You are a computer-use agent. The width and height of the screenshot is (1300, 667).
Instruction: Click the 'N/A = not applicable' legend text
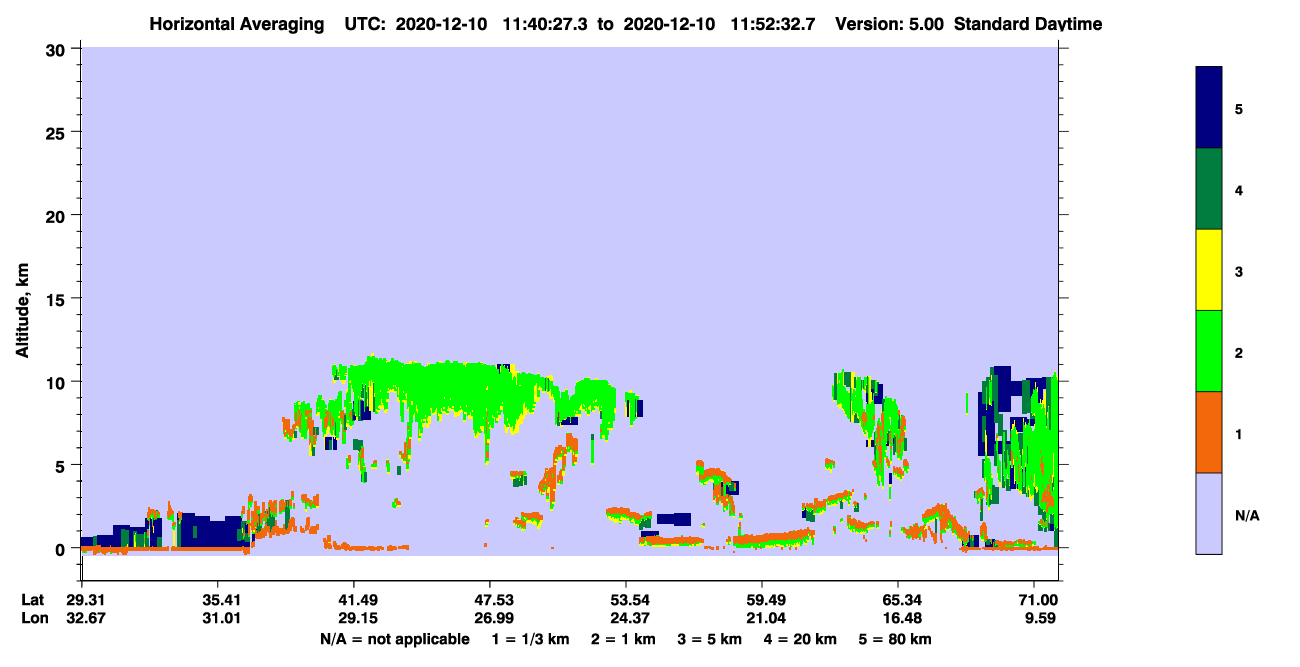click(x=394, y=639)
